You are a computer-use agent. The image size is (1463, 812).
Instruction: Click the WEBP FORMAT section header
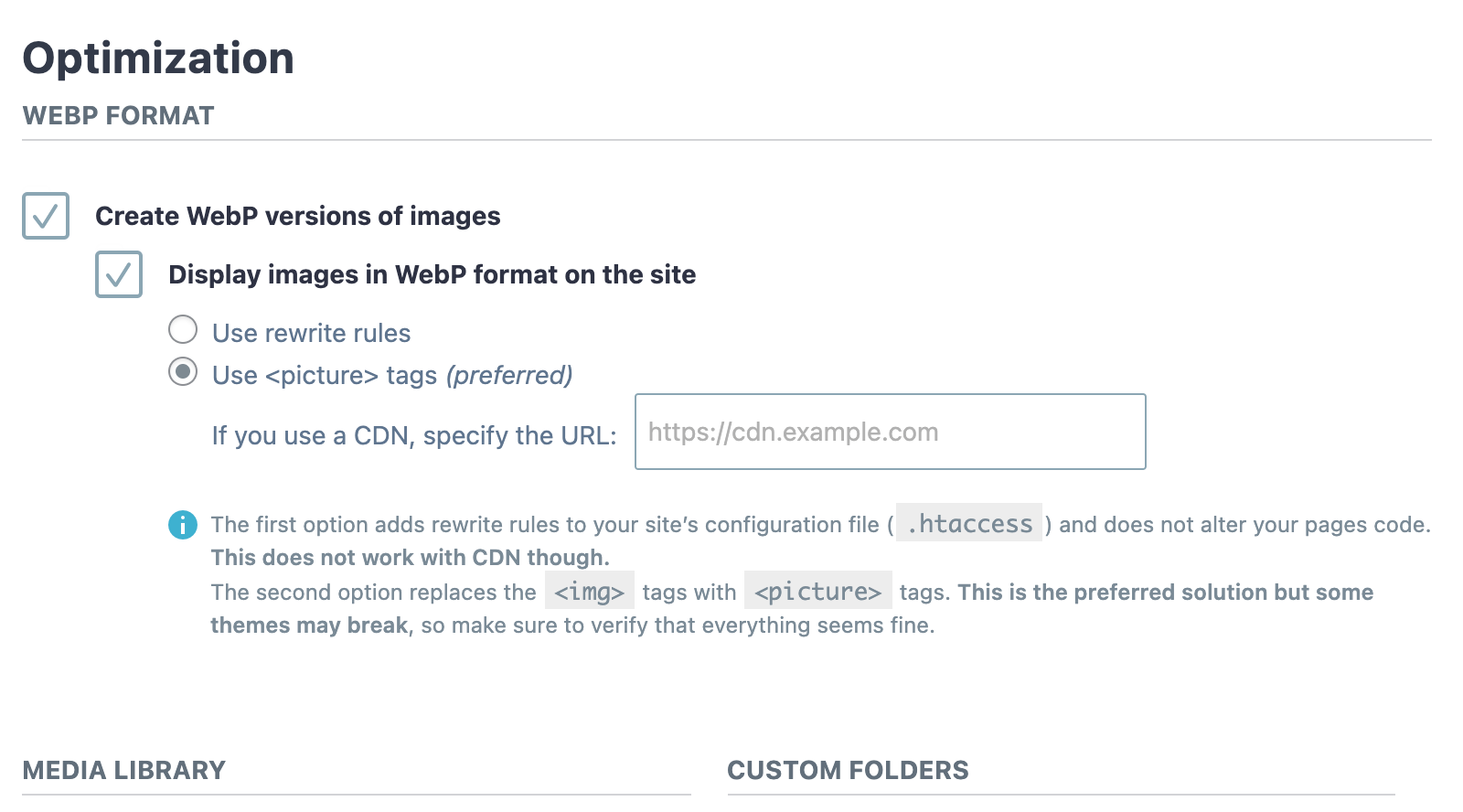118,115
